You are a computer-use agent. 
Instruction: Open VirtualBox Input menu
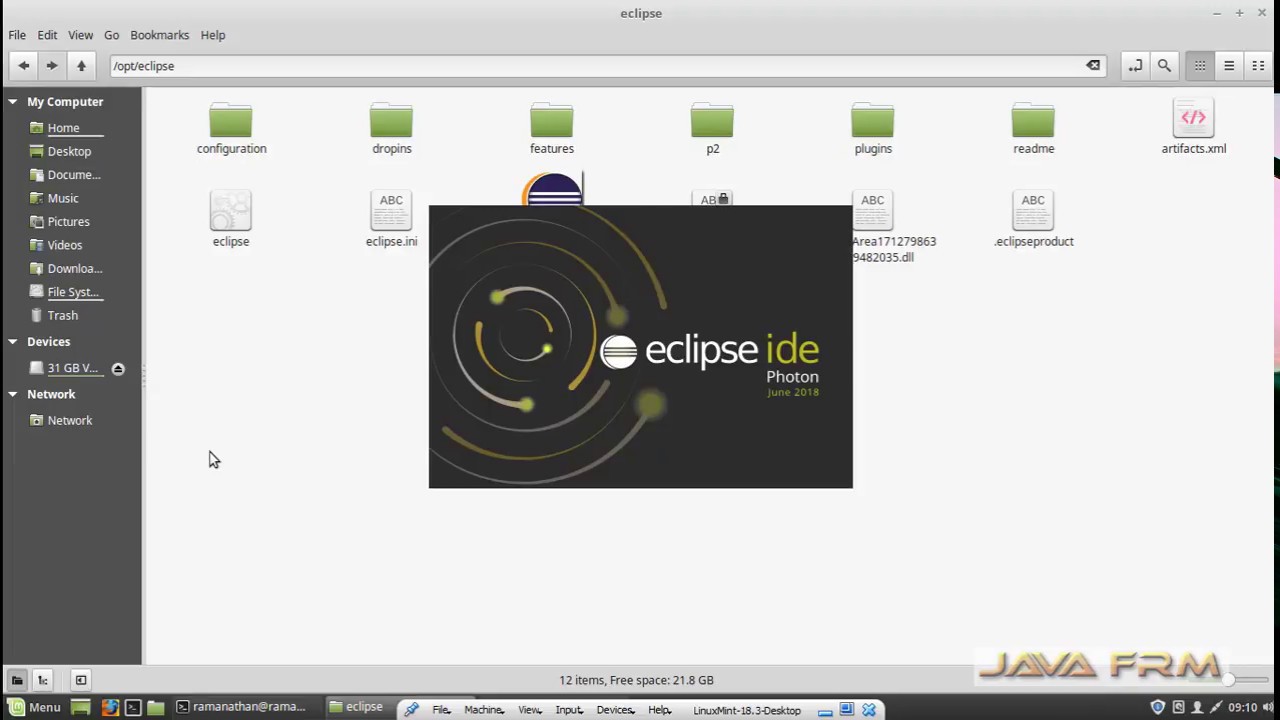[x=569, y=710]
